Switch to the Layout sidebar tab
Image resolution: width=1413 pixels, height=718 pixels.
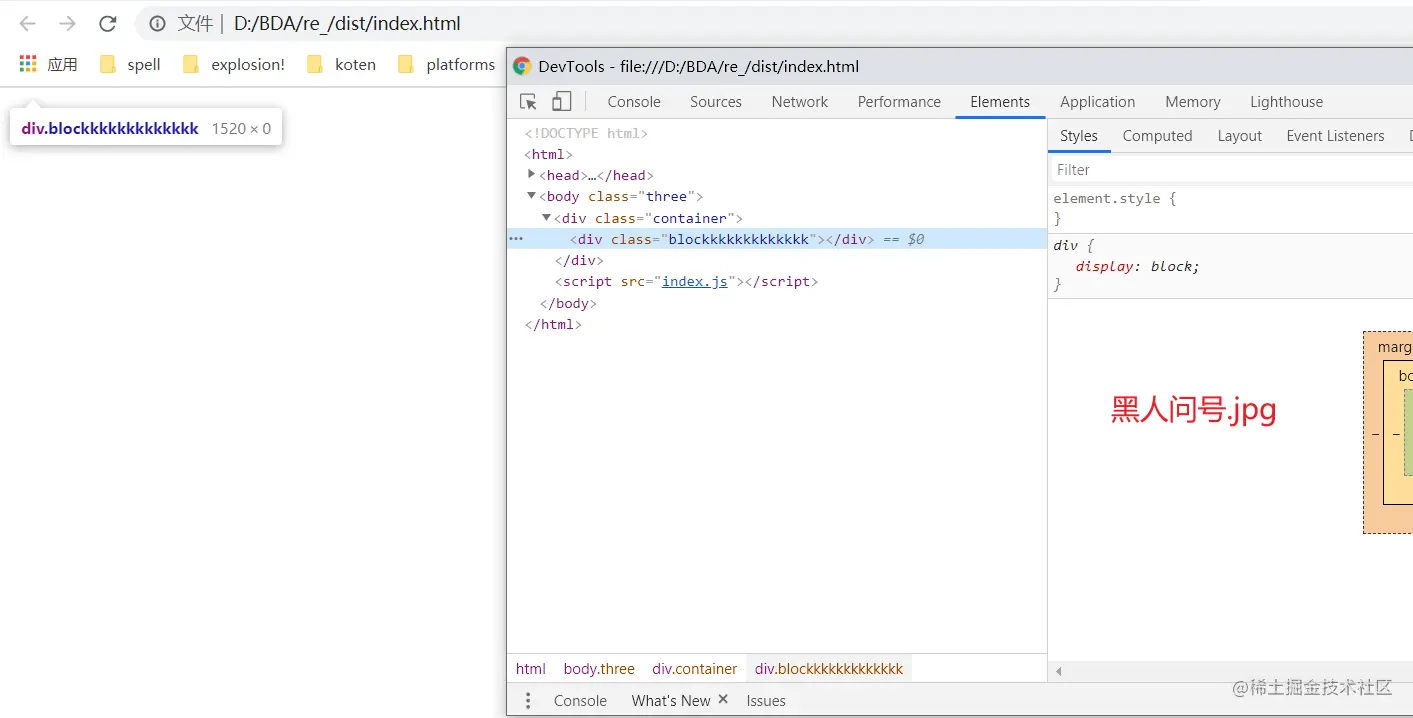point(1240,136)
